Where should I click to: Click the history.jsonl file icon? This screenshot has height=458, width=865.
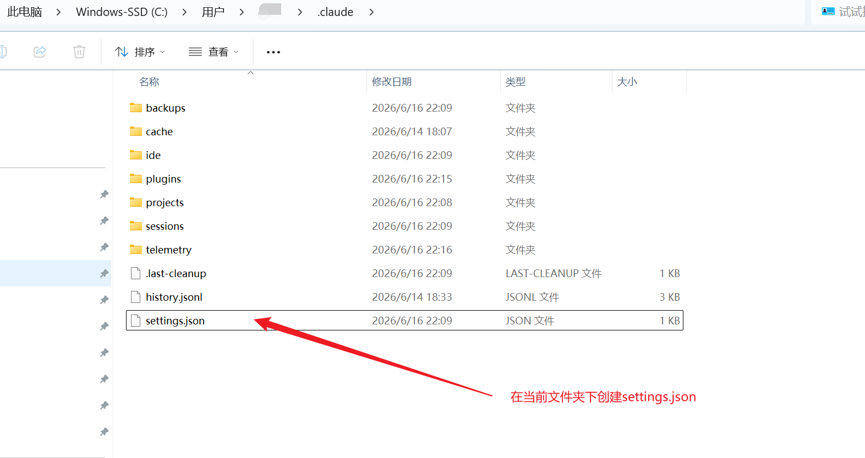pos(136,297)
